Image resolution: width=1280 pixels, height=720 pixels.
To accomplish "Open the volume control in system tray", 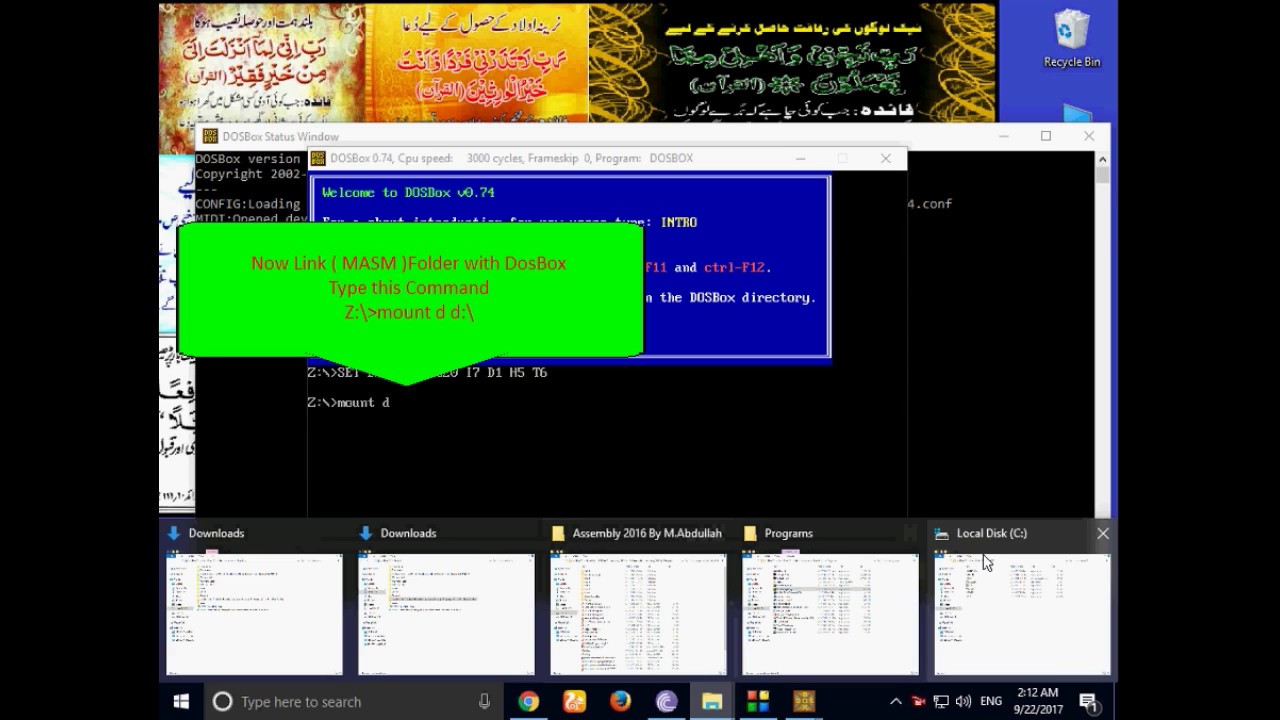I will pyautogui.click(x=963, y=702).
